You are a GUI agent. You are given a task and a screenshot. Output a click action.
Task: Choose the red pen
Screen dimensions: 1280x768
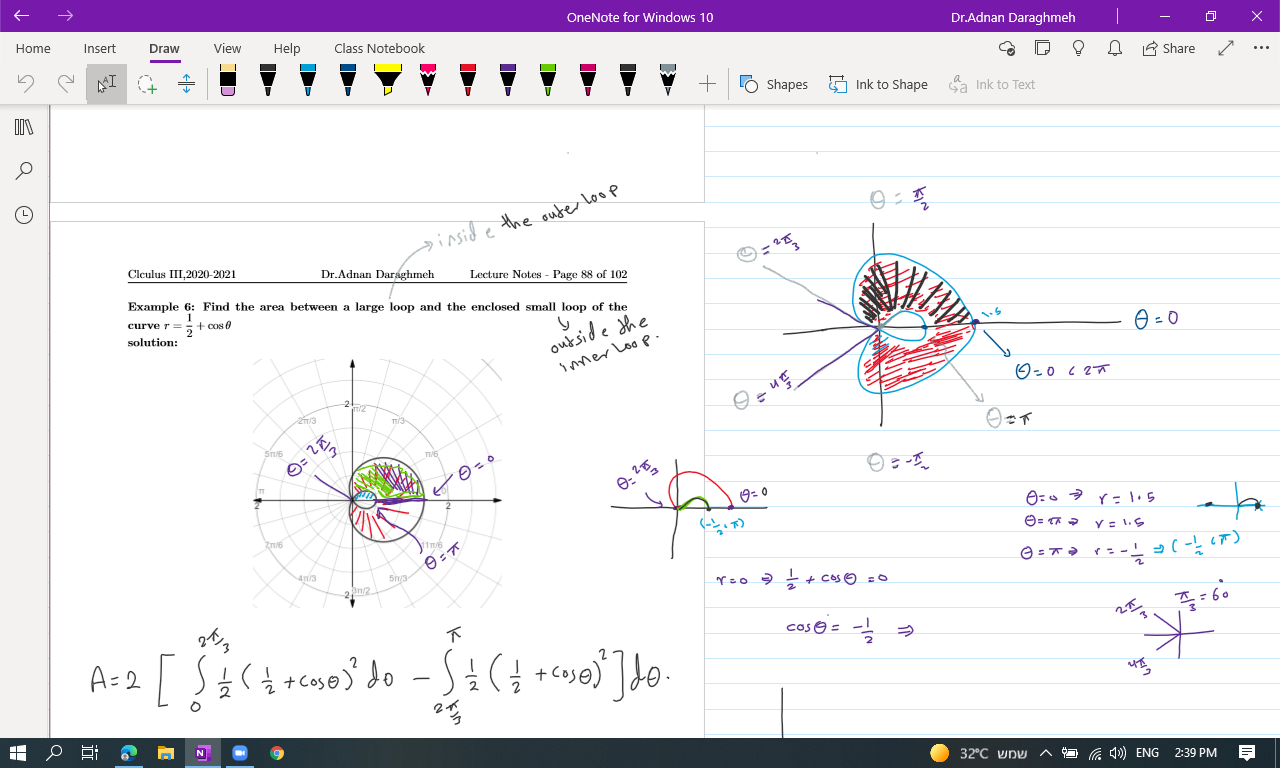468,81
